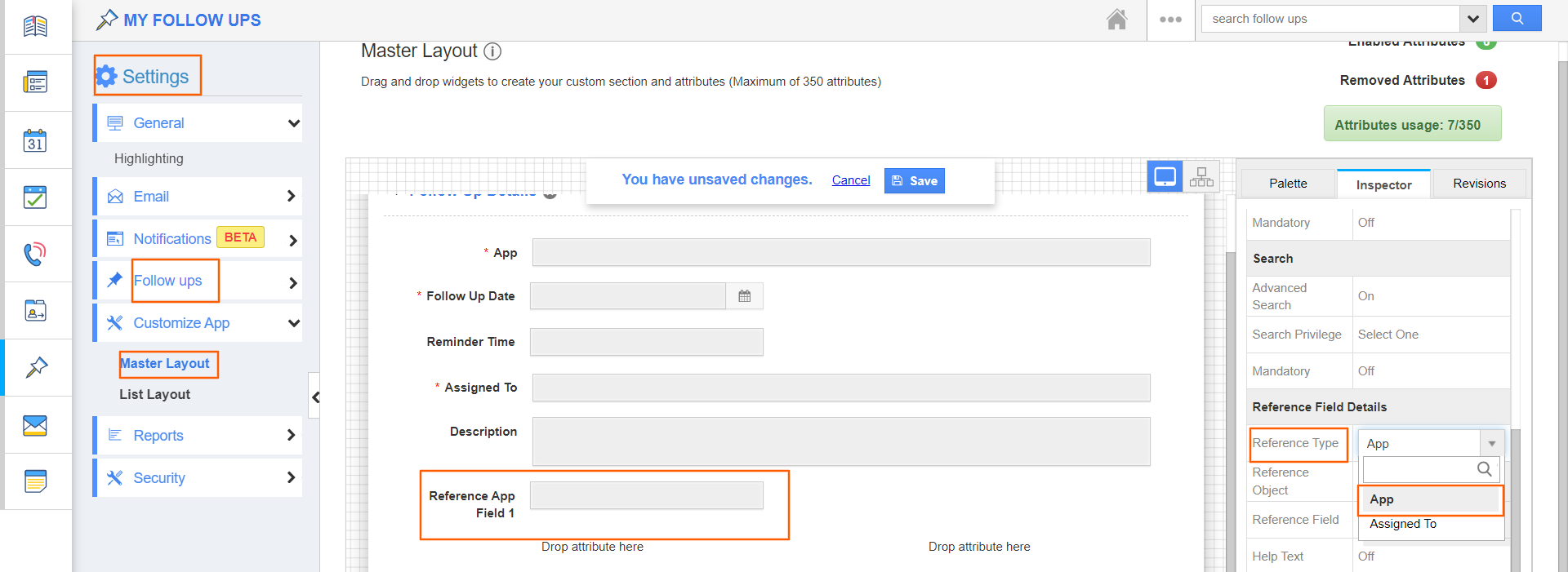Switch to the hierarchy layout view icon
The image size is (1568, 572).
[1200, 177]
